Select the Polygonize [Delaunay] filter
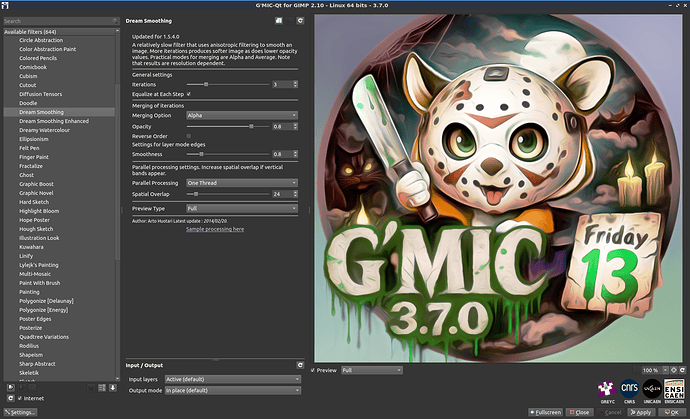 click(x=46, y=301)
